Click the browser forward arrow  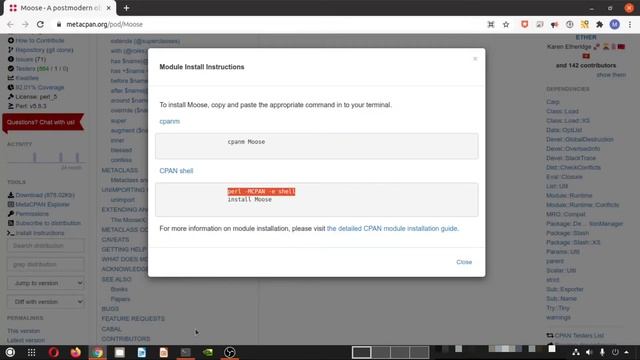pos(25,24)
